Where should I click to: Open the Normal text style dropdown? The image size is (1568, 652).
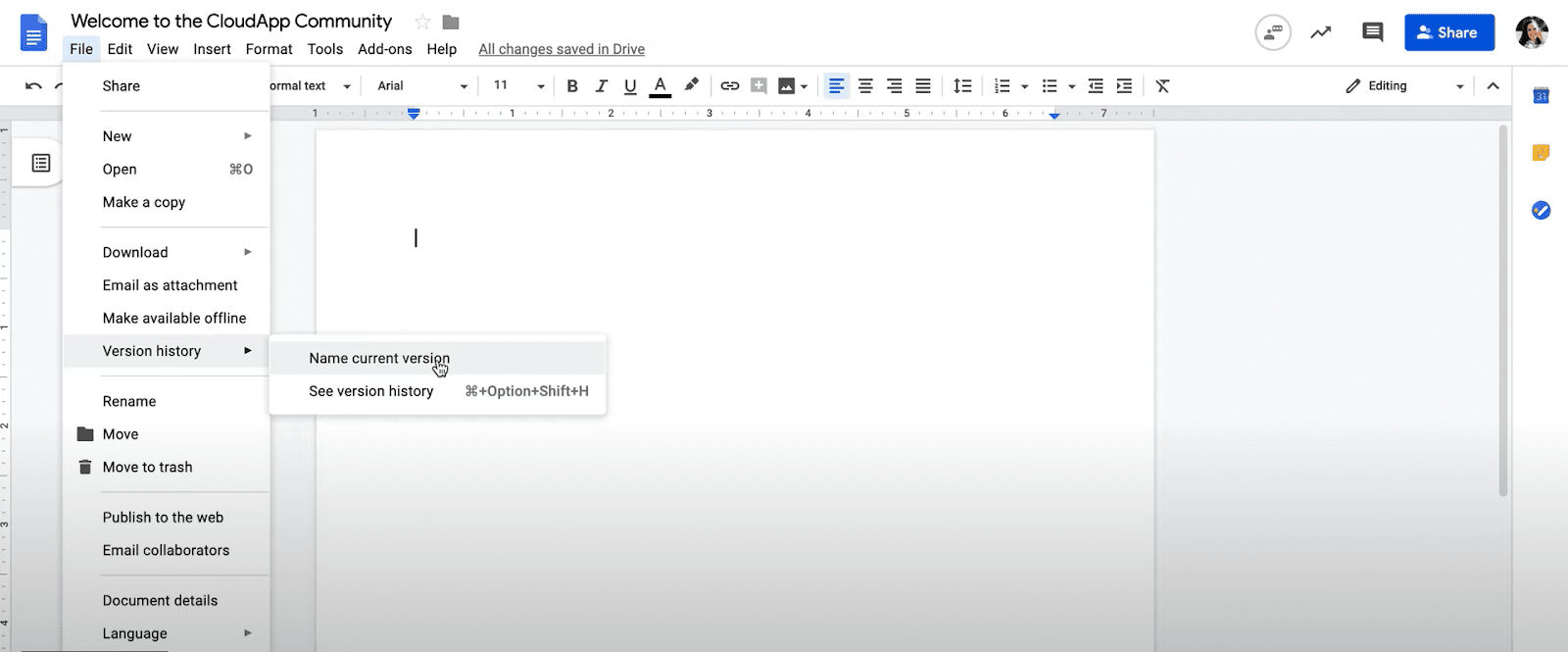click(x=311, y=86)
